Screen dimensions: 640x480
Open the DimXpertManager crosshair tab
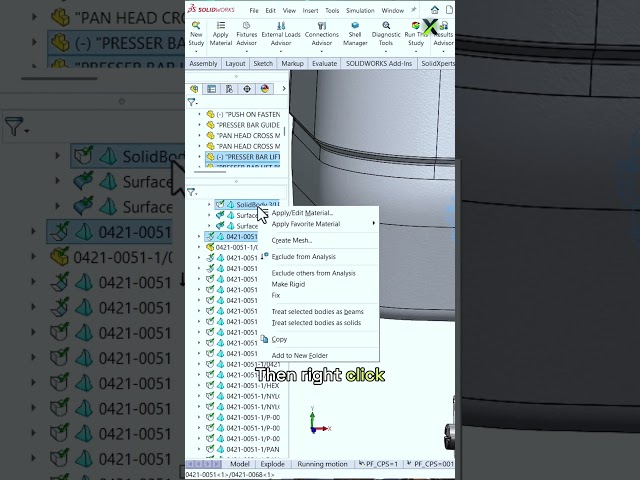pyautogui.click(x=247, y=89)
